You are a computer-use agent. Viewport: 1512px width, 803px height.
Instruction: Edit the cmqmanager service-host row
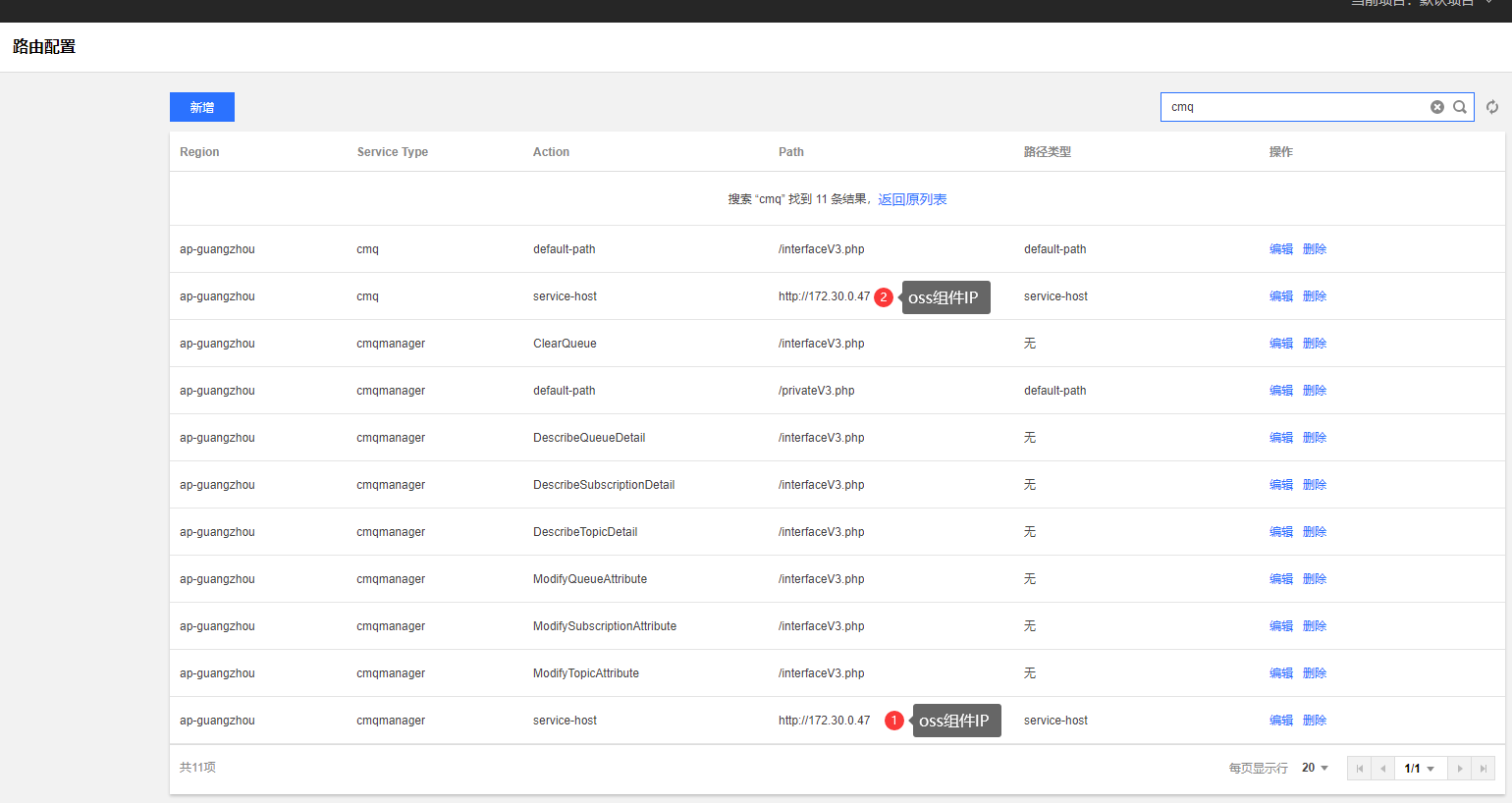tap(1281, 721)
